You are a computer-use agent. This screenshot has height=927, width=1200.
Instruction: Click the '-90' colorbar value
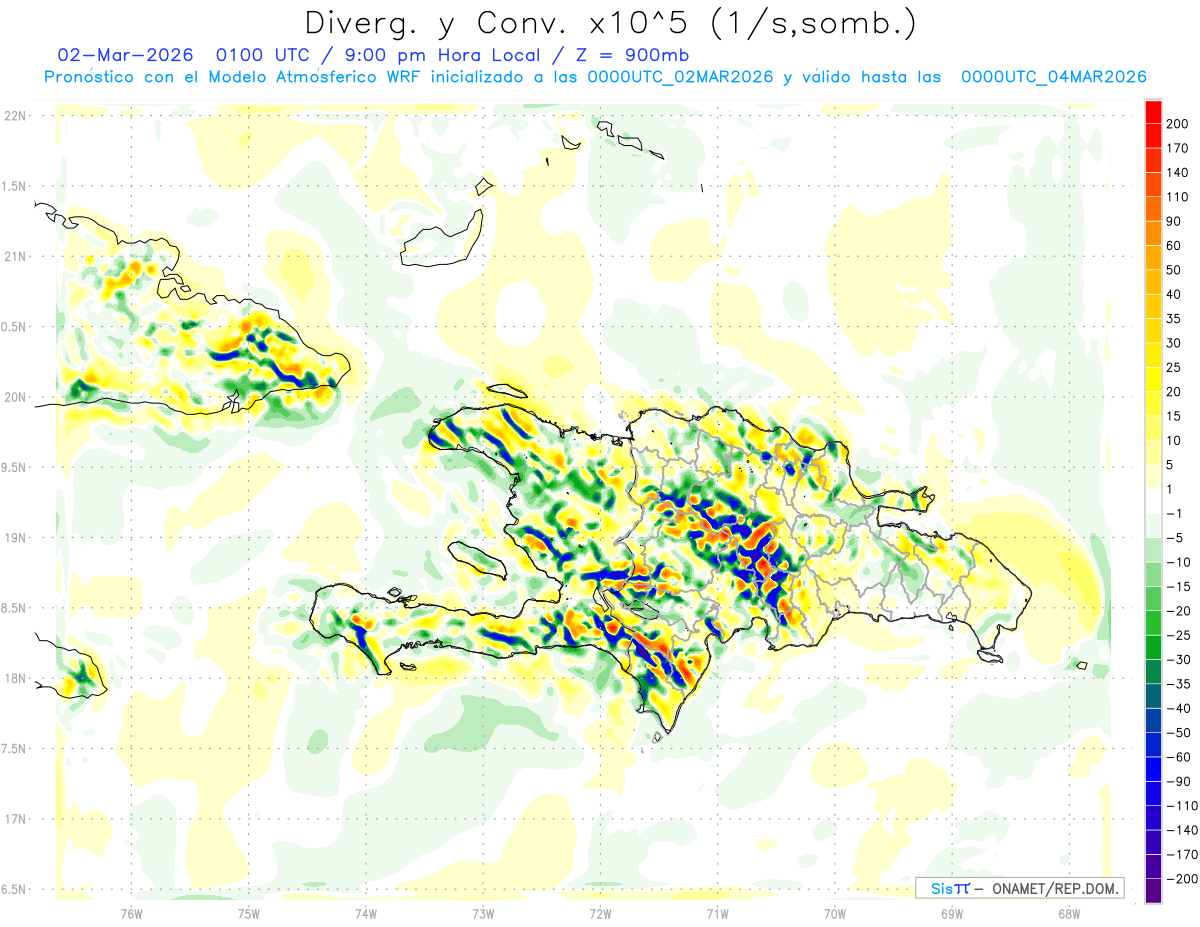tap(1180, 781)
